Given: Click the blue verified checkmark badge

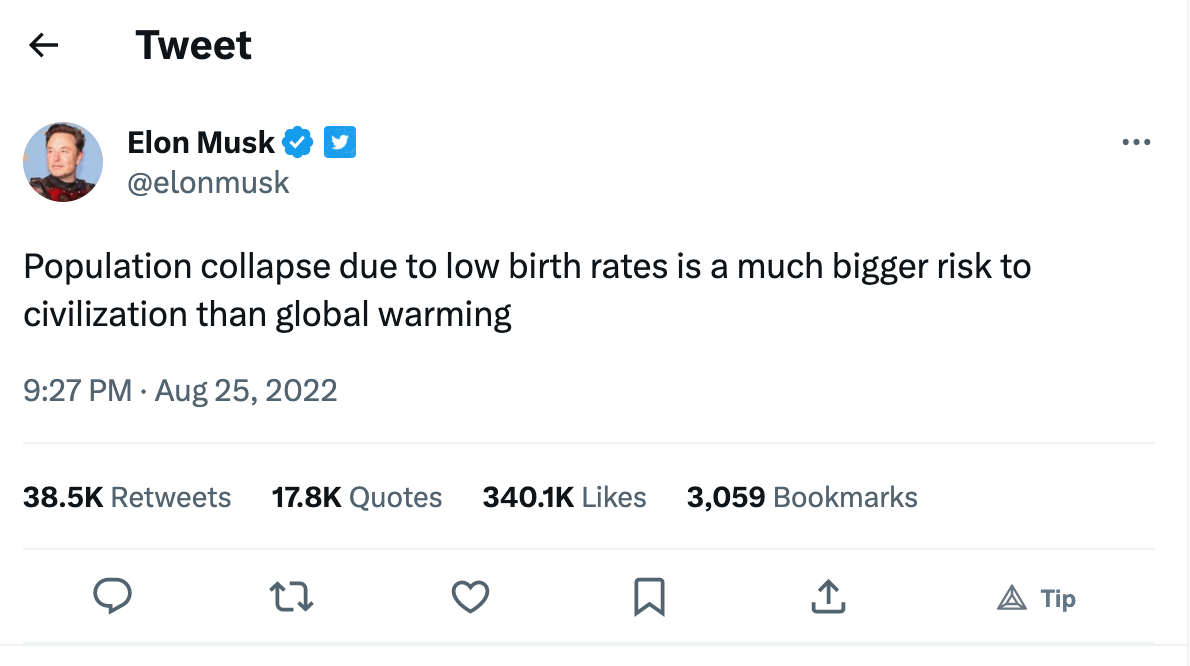Looking at the screenshot, I should point(298,143).
